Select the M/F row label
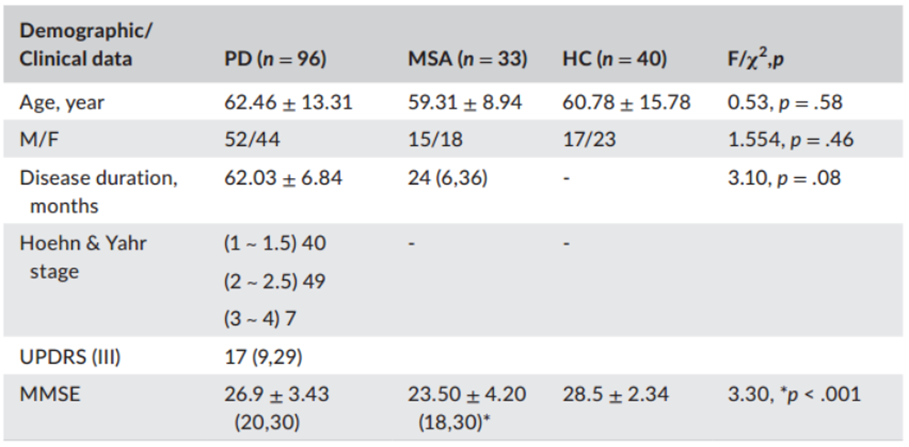 [x=37, y=140]
